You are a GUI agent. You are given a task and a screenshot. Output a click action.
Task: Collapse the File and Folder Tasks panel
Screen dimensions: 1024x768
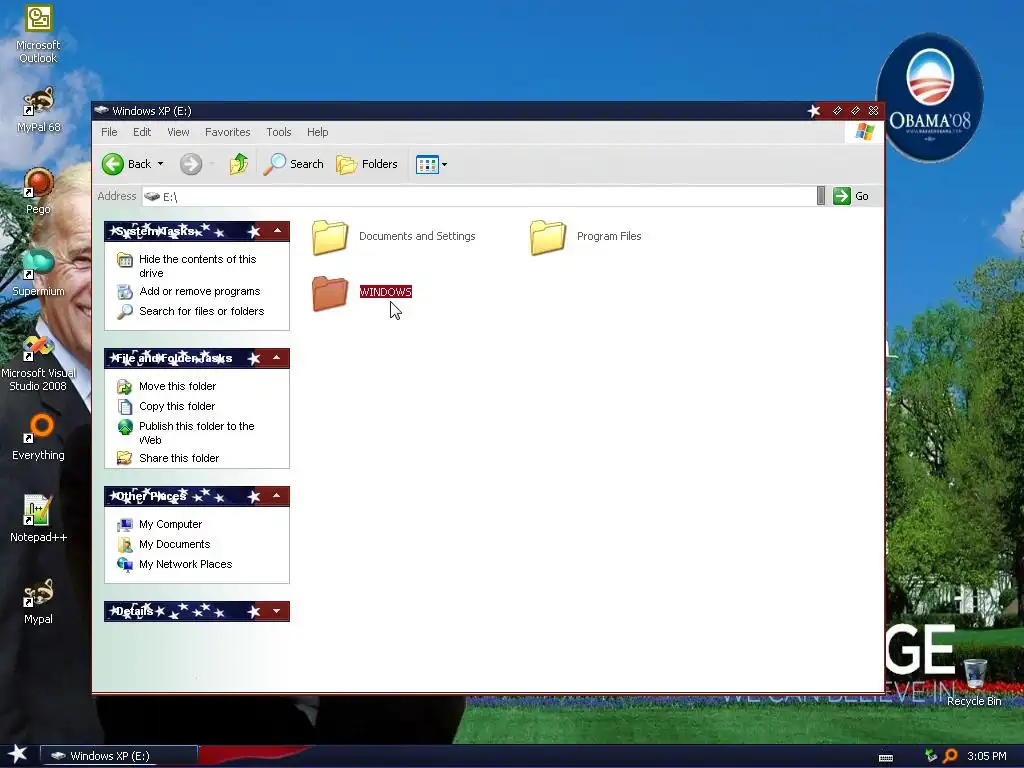[277, 358]
